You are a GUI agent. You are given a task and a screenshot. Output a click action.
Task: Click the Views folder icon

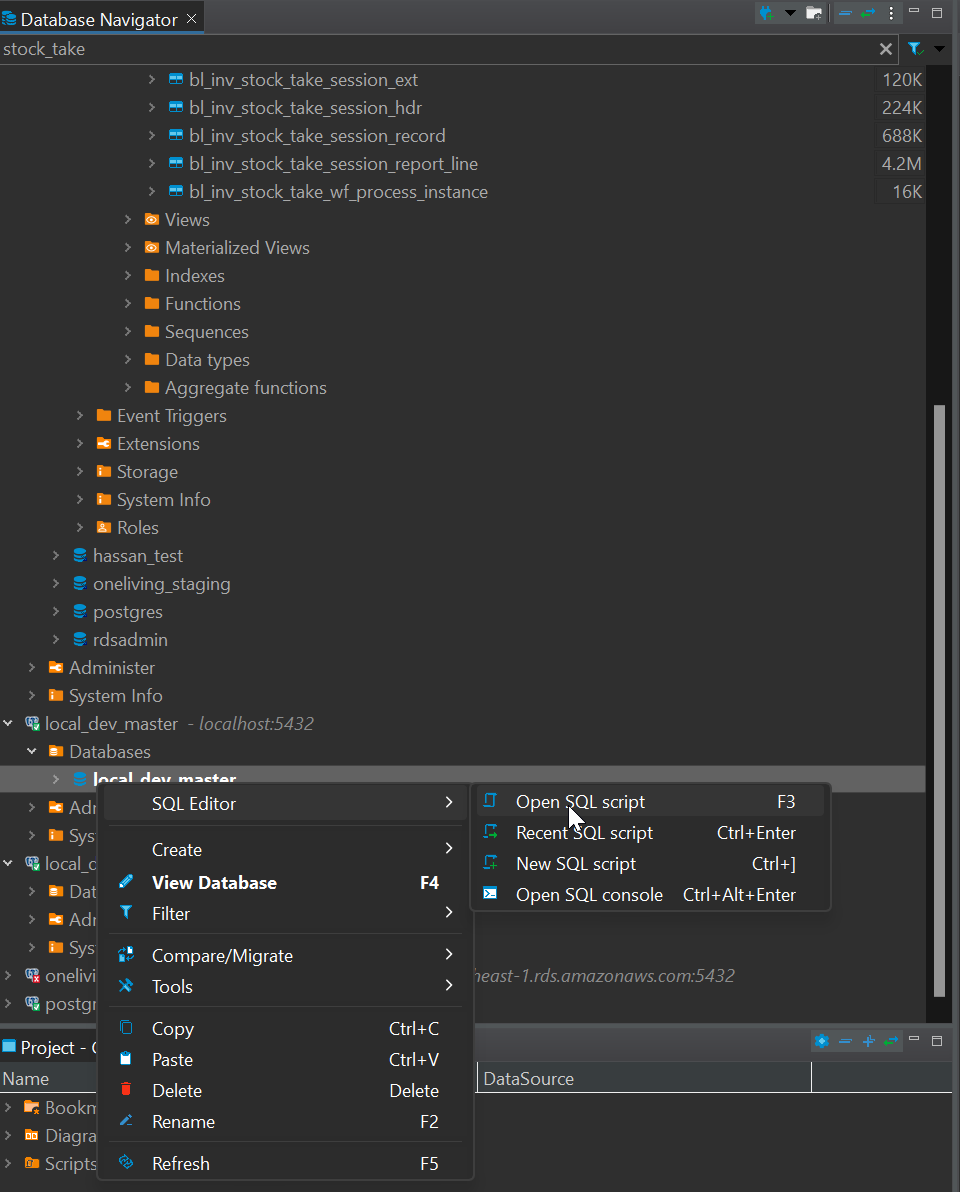(x=152, y=220)
